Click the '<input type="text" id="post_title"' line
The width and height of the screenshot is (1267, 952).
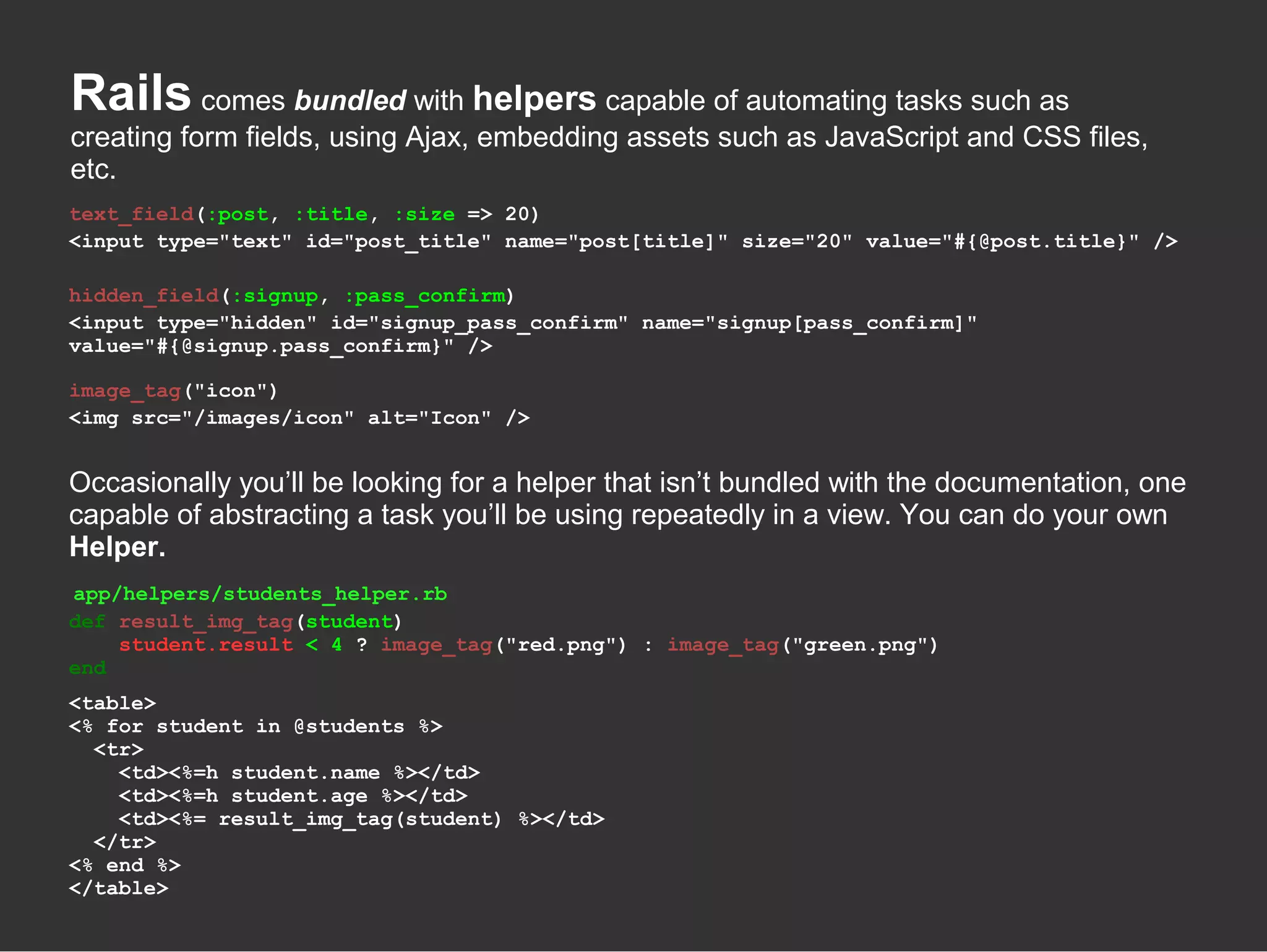[x=623, y=241]
